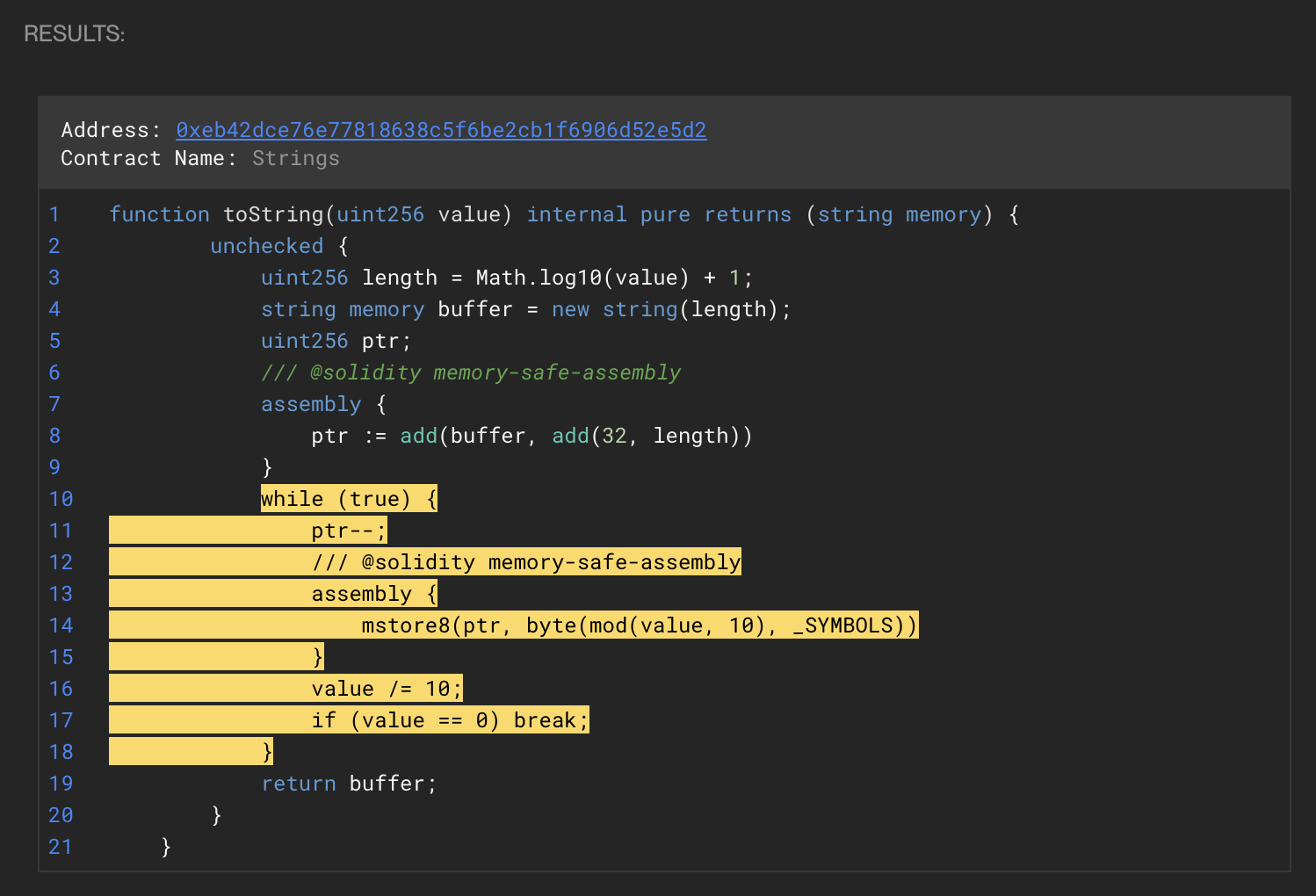
Task: Click 'return buffer;' on line 19
Action: pyautogui.click(x=349, y=784)
